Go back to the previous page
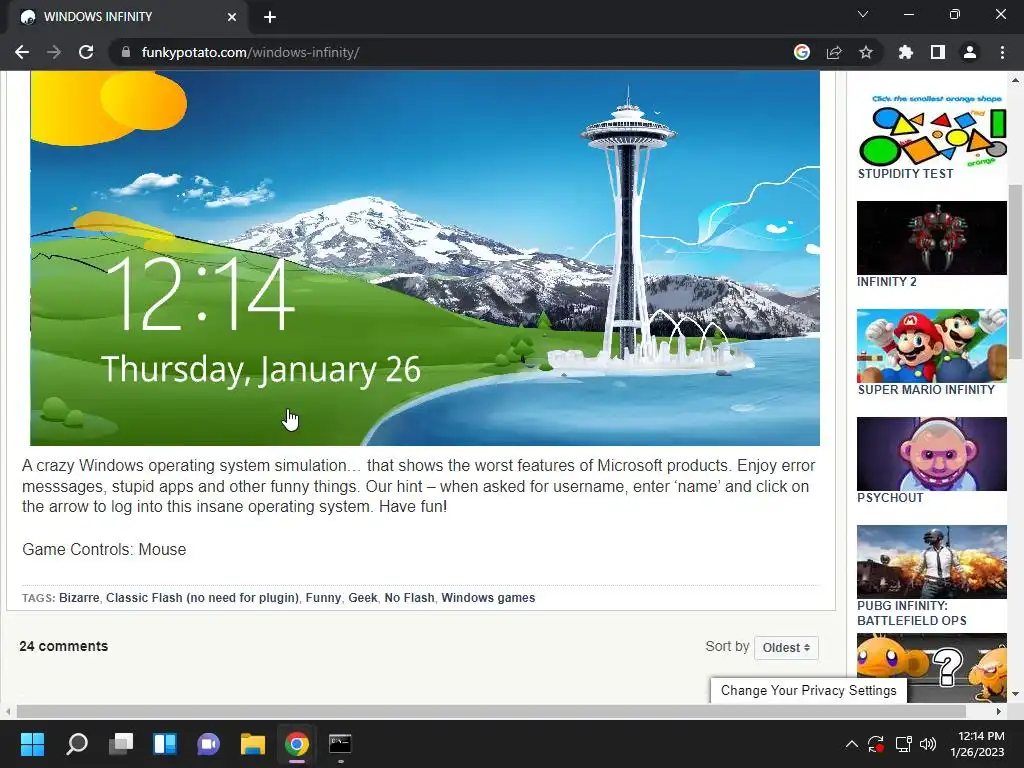Viewport: 1024px width, 768px height. coord(22,52)
